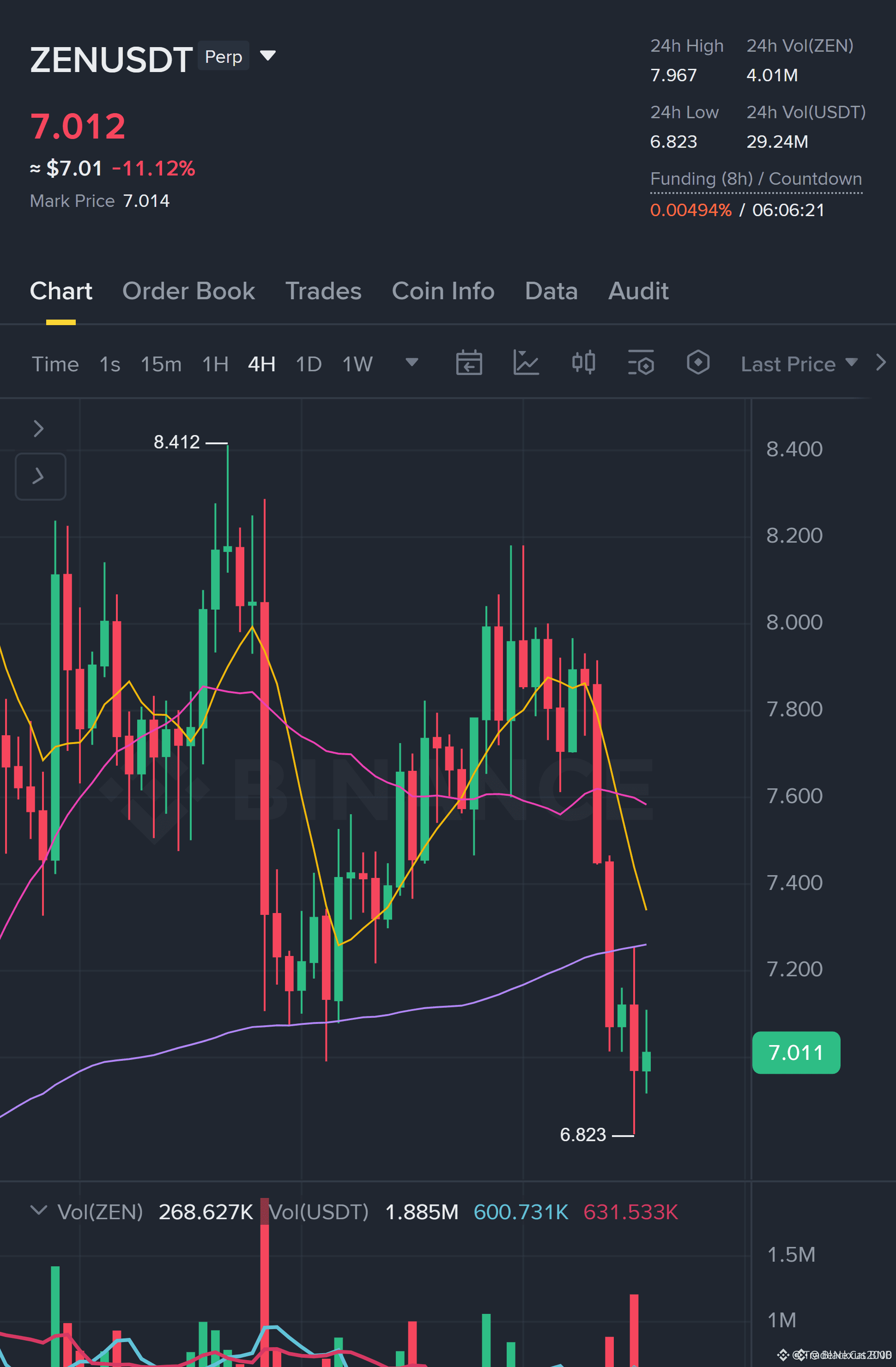Click the Funding (8h) / Countdown label
The image size is (896, 1367).
pos(756,179)
